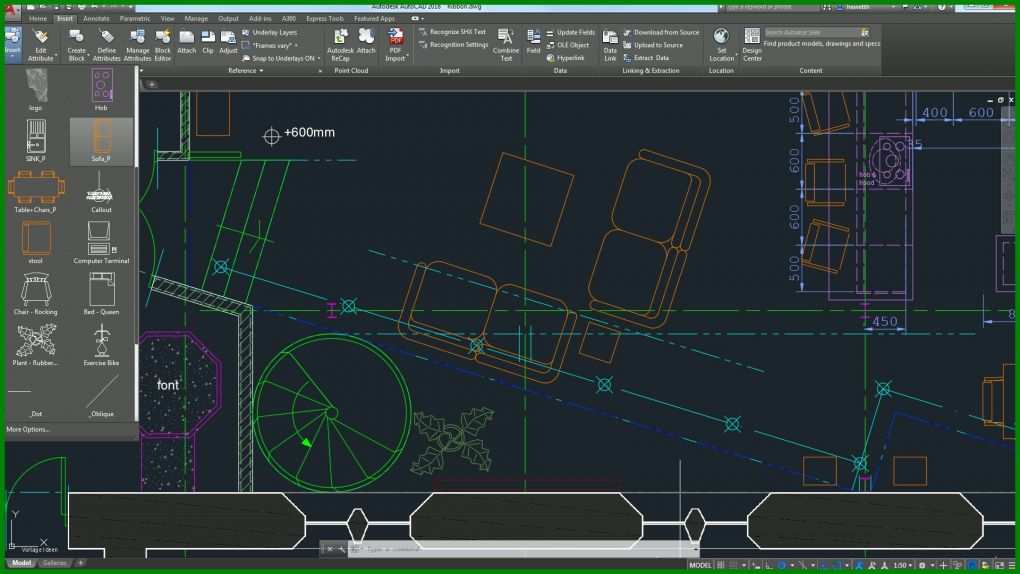Viewport: 1020px width, 574px height.
Task: Click the Hyperlink tool
Action: (x=565, y=58)
